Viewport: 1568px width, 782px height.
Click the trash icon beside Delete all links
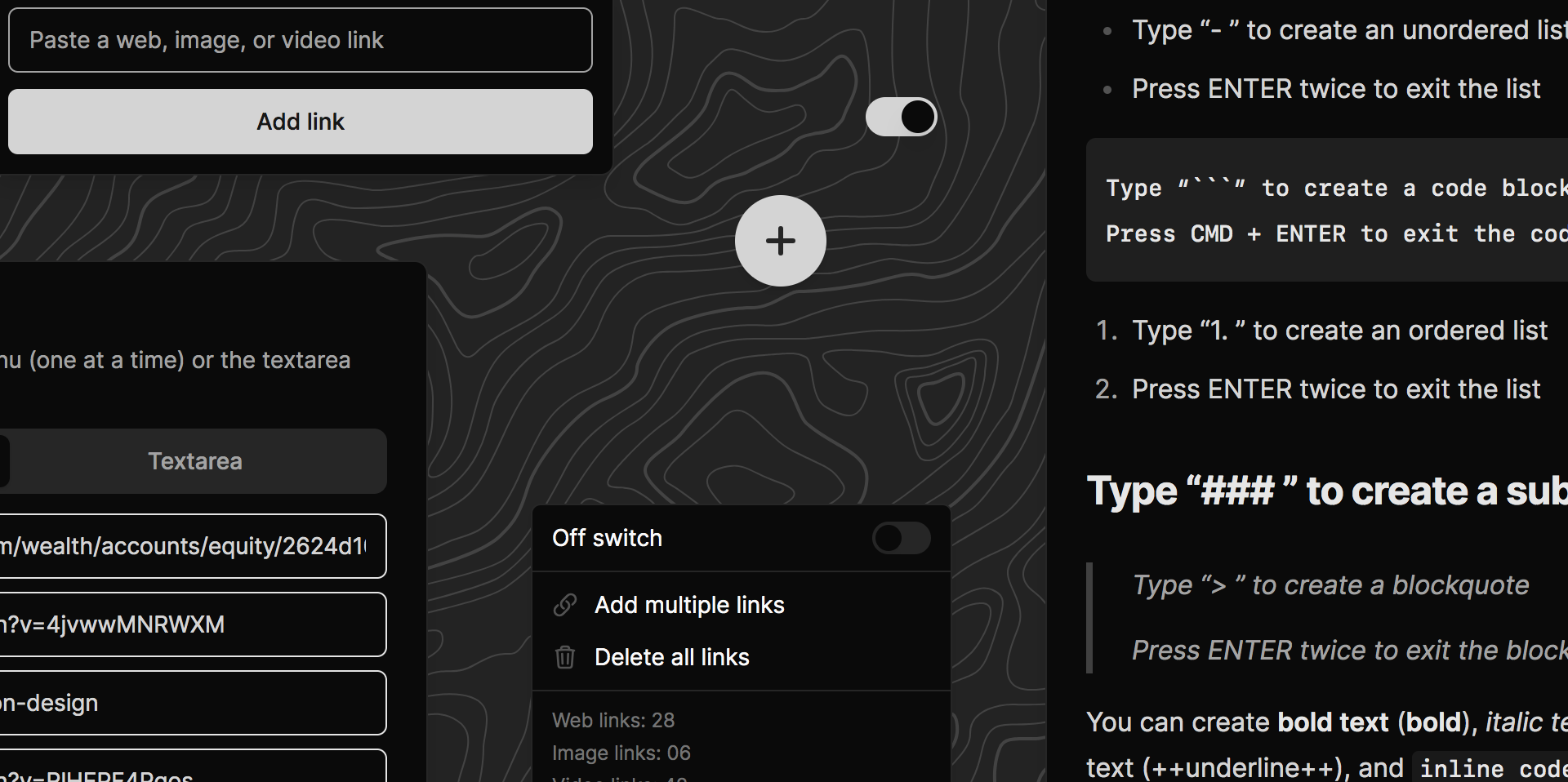tap(564, 657)
